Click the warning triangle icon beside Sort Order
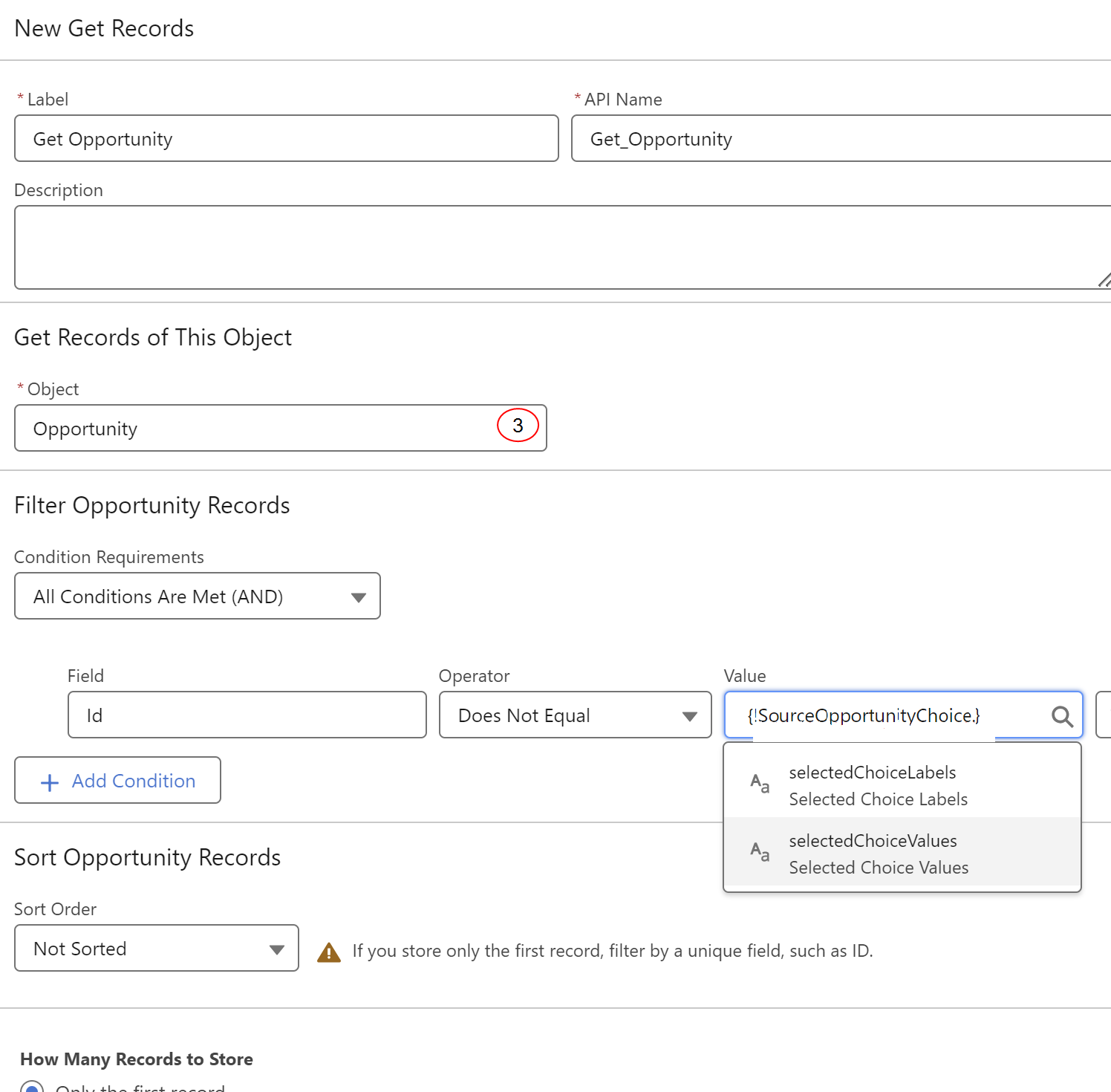Viewport: 1111px width, 1092px height. [x=329, y=952]
